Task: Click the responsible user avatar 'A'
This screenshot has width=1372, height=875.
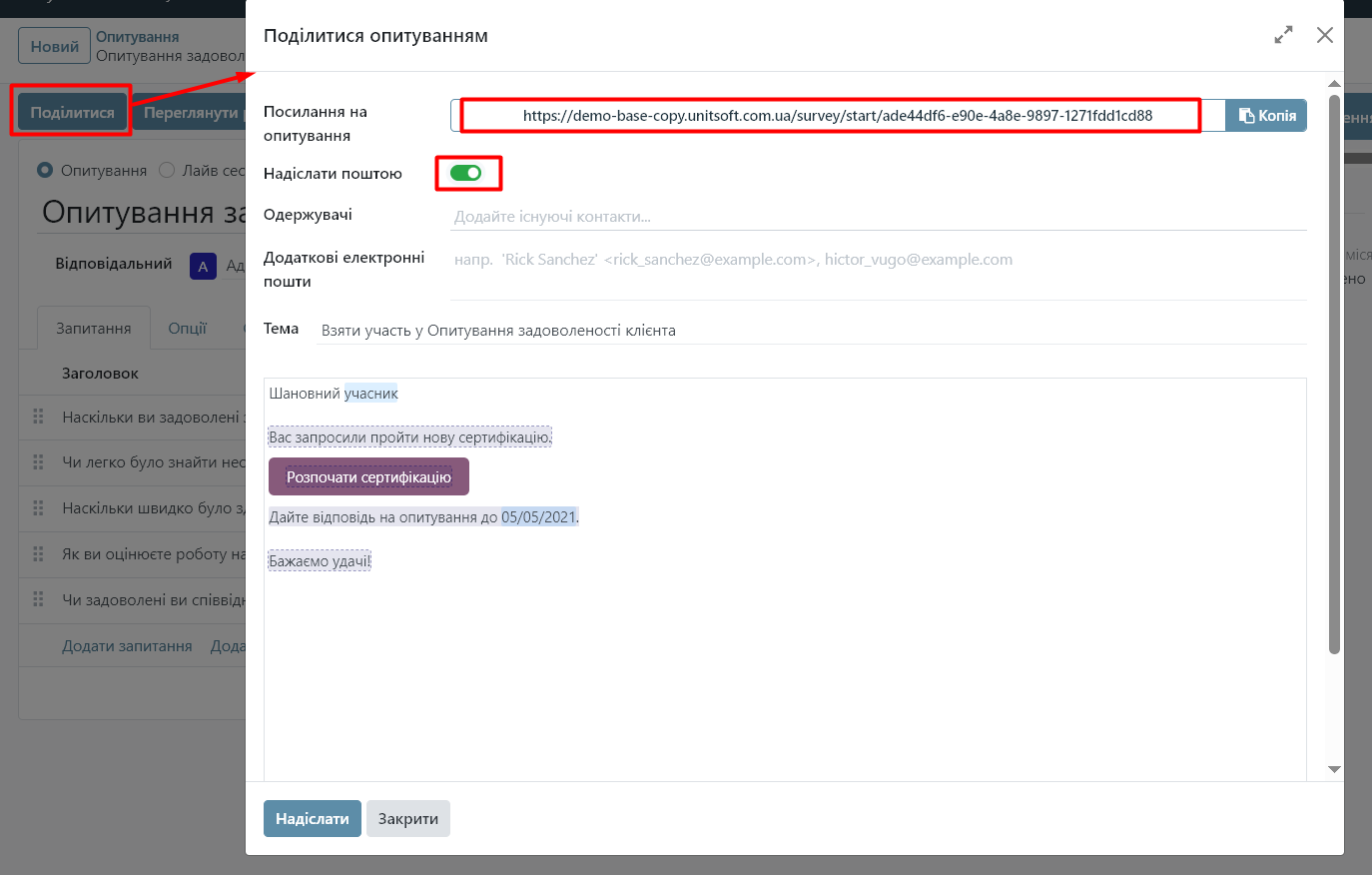Action: 203,266
